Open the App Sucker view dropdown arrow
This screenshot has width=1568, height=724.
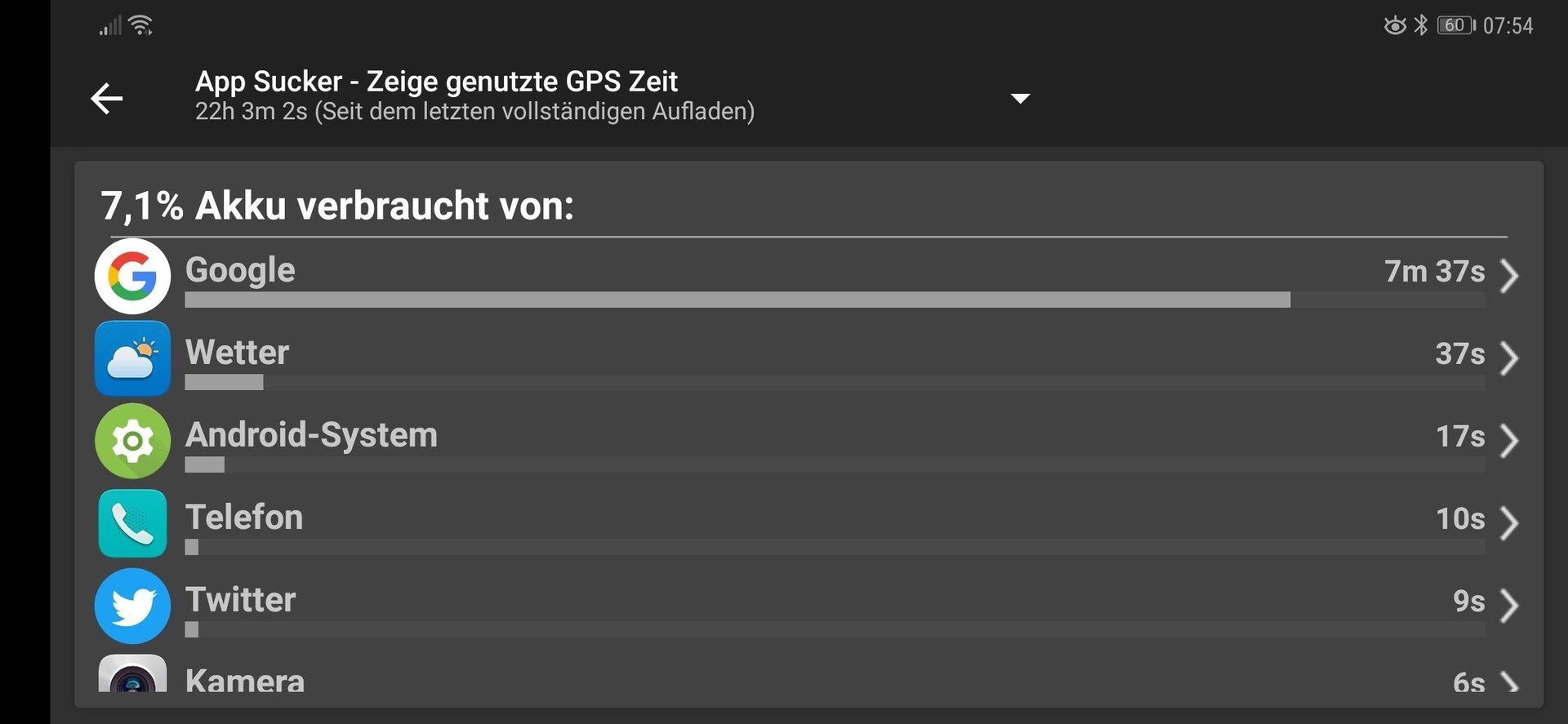point(1020,99)
